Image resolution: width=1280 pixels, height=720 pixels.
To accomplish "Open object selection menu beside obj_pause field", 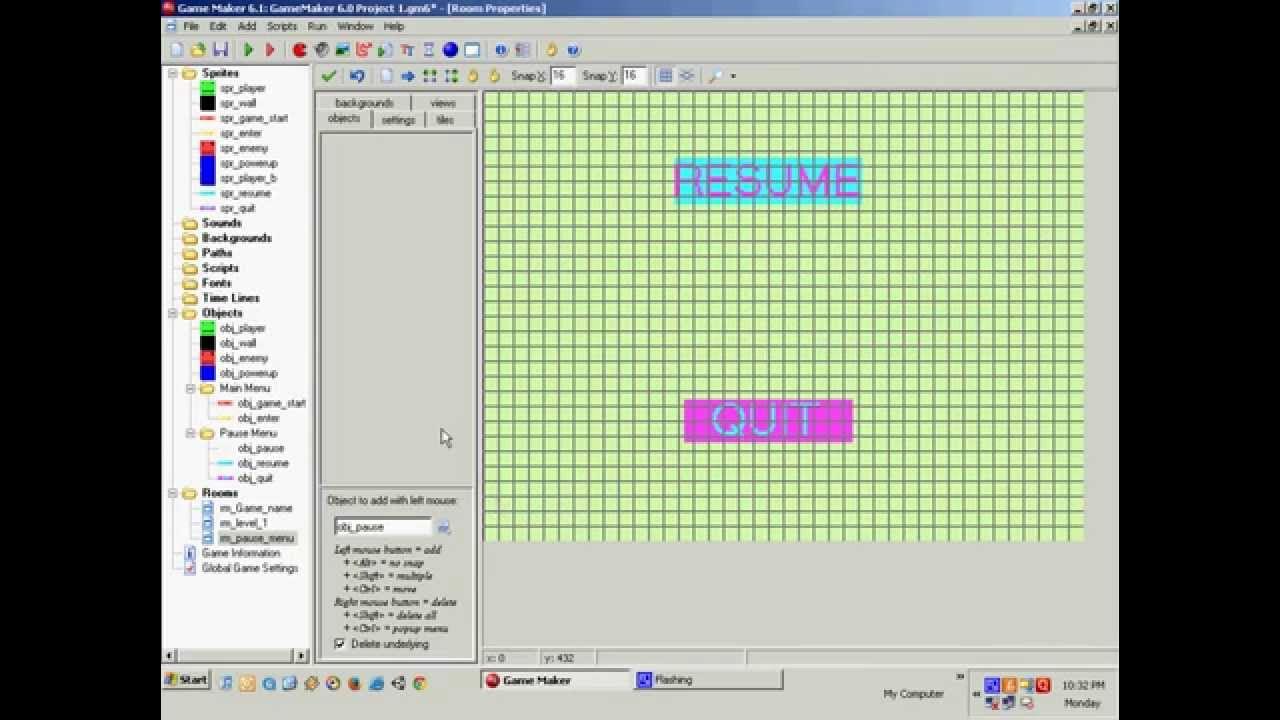I will pos(444,527).
